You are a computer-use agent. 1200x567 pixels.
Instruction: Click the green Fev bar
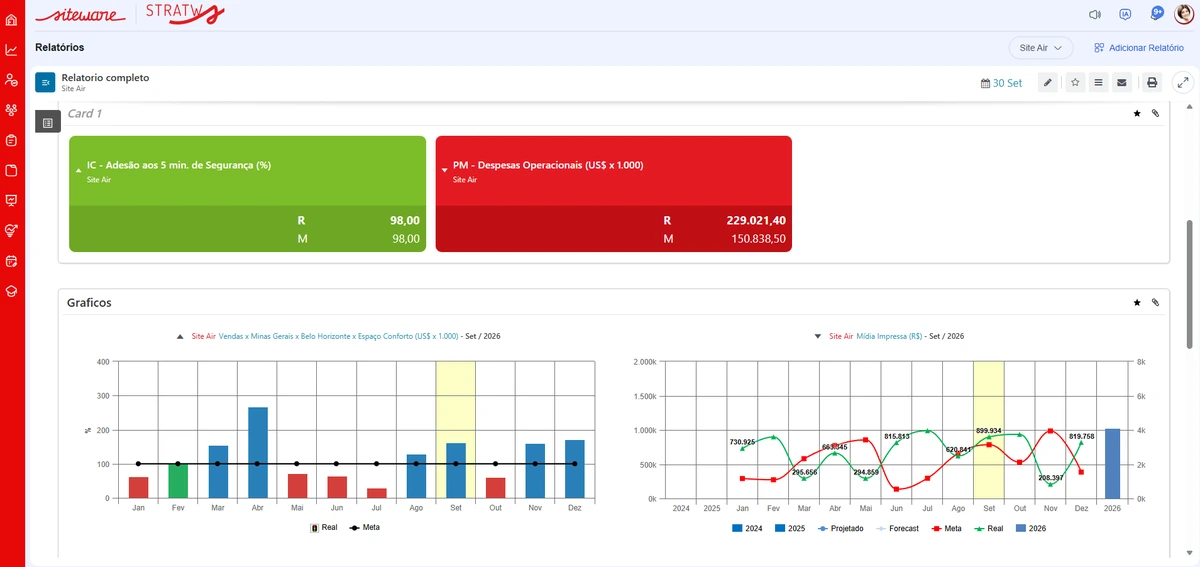(178, 480)
